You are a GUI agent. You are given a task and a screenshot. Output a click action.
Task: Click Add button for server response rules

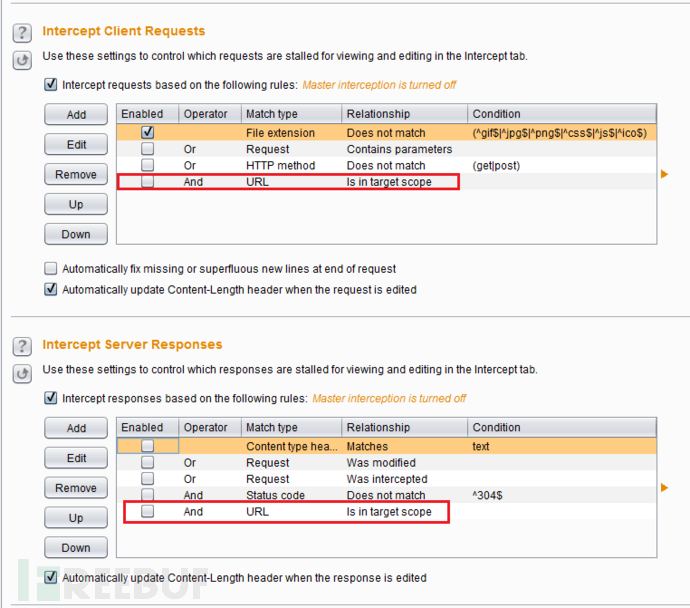[76, 428]
